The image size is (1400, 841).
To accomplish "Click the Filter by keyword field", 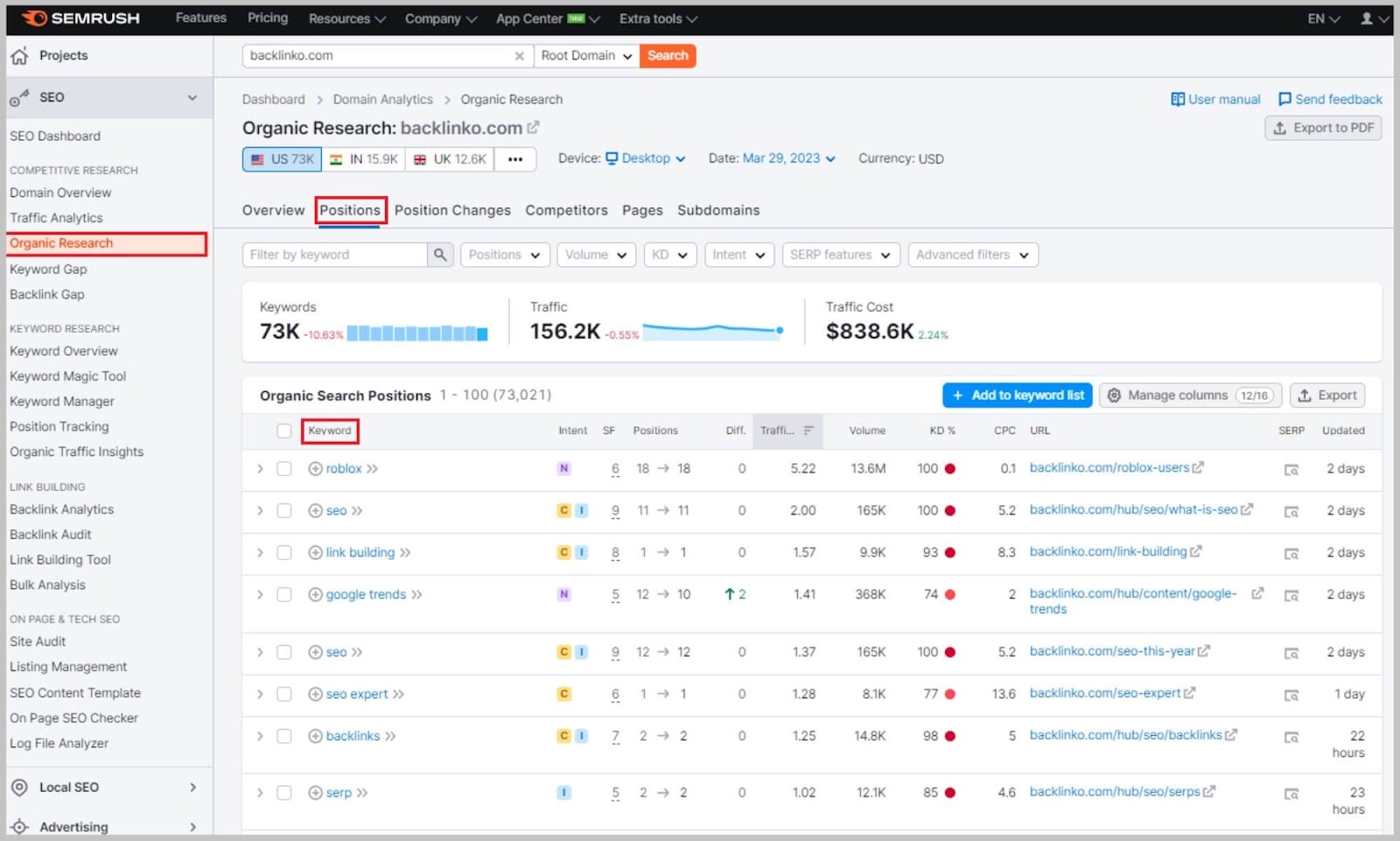I will tap(335, 255).
